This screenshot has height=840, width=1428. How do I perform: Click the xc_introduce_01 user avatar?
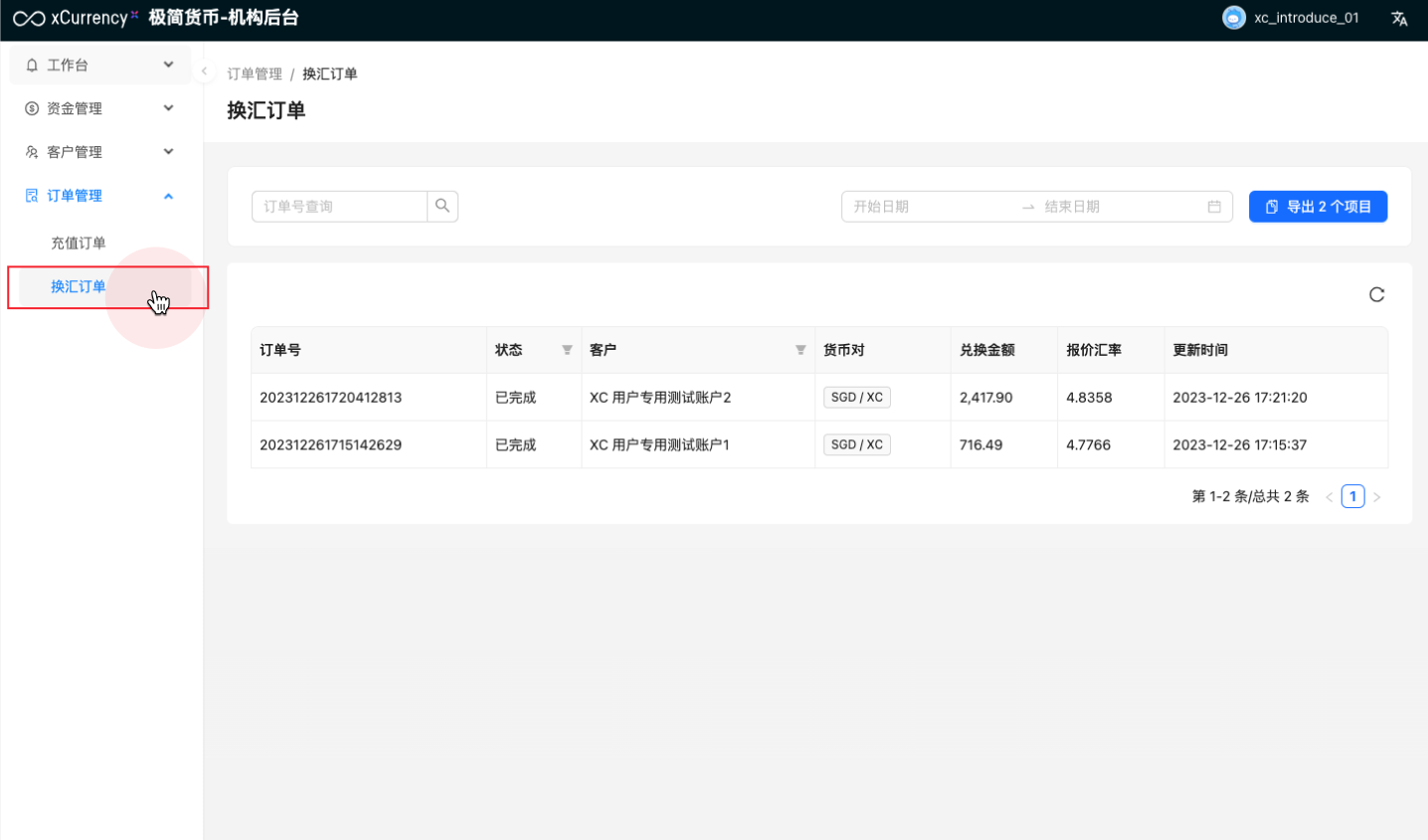point(1233,18)
